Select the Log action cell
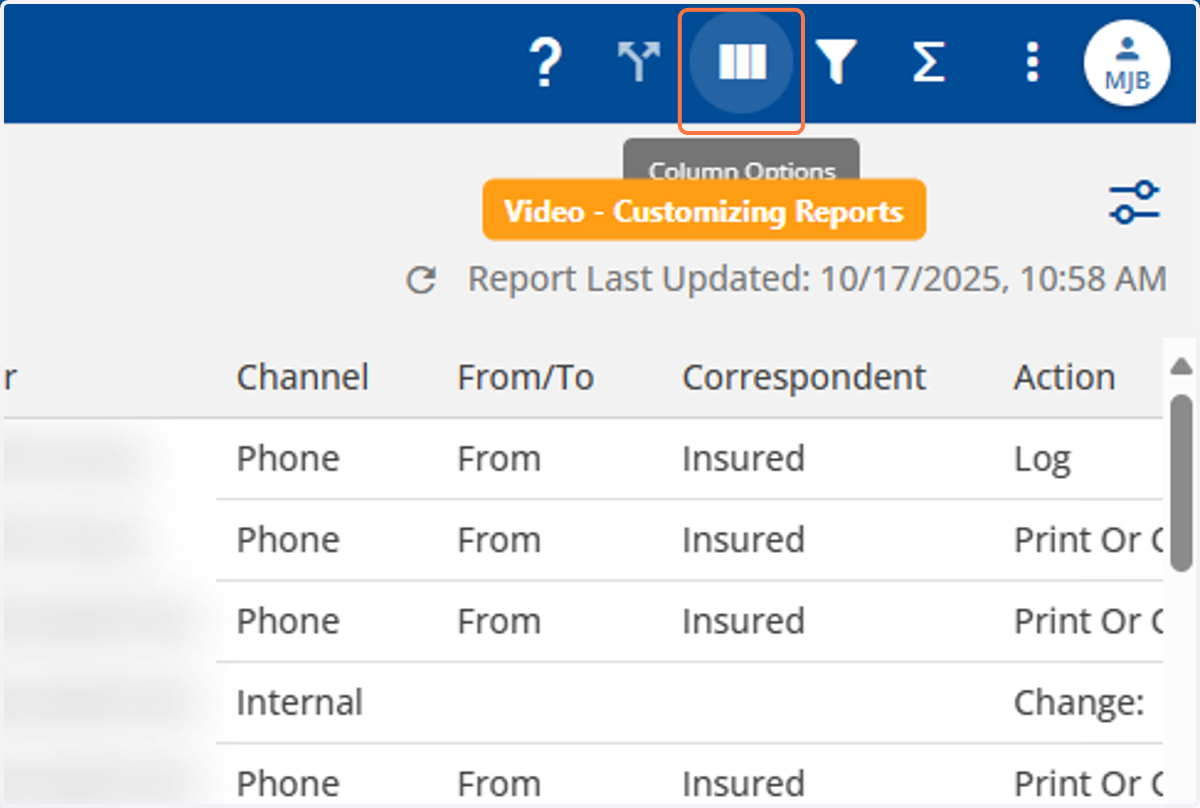1200x808 pixels. click(x=1042, y=459)
